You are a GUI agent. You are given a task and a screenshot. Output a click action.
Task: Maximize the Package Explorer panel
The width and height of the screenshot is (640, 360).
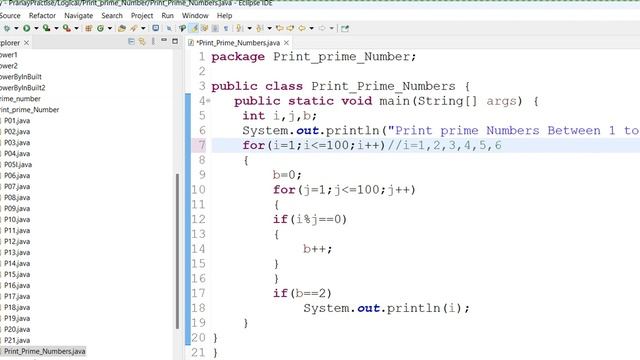(175, 41)
